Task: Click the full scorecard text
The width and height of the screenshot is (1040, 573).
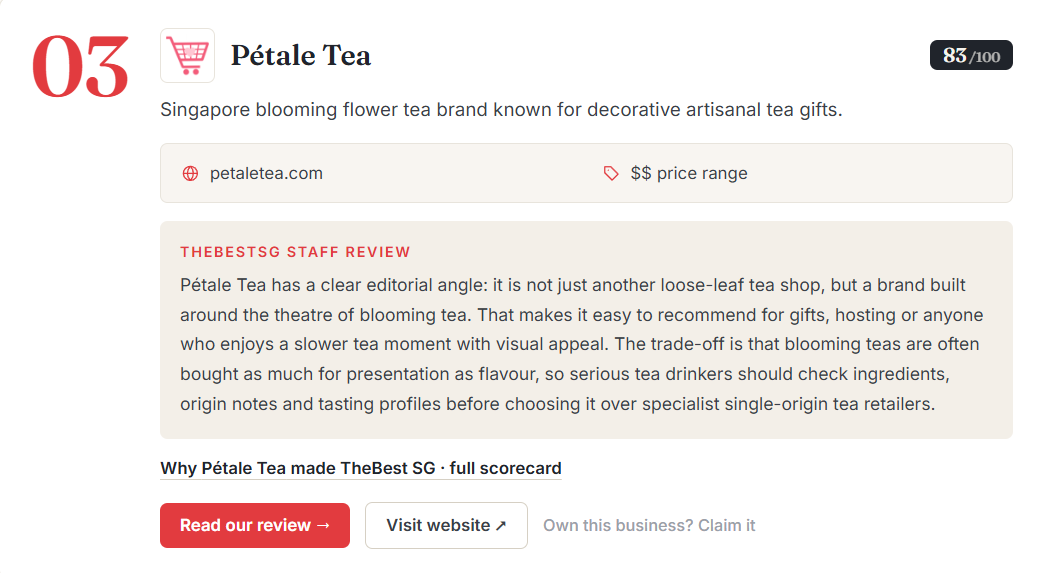Action: (505, 468)
